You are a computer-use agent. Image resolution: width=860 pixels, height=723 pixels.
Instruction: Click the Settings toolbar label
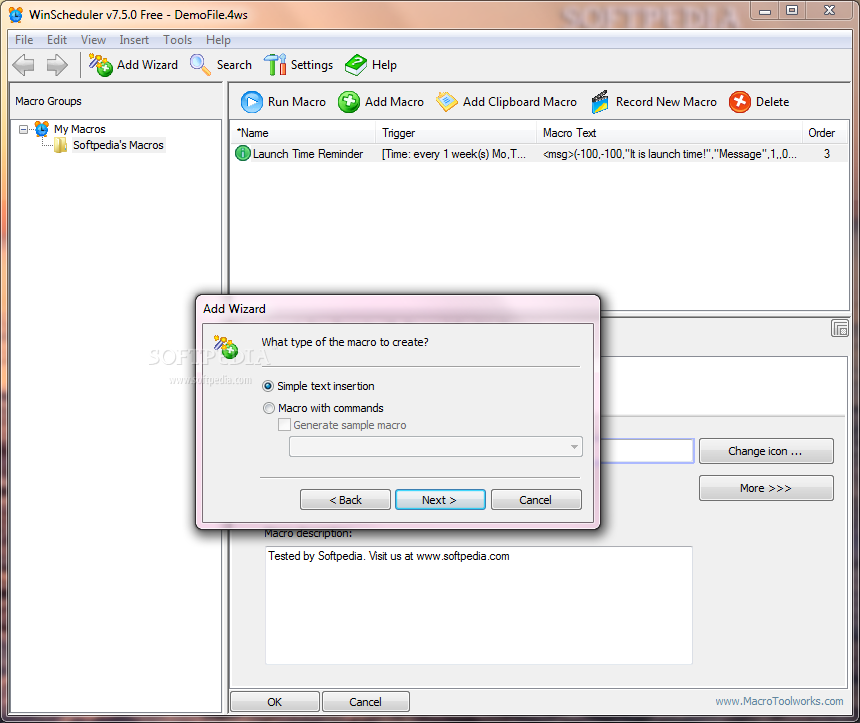tap(312, 65)
